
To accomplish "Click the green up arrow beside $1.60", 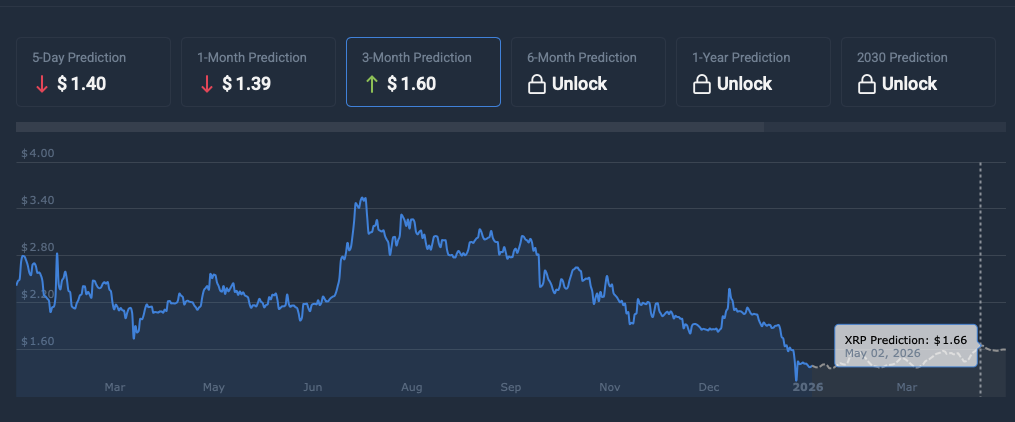I will tap(372, 84).
